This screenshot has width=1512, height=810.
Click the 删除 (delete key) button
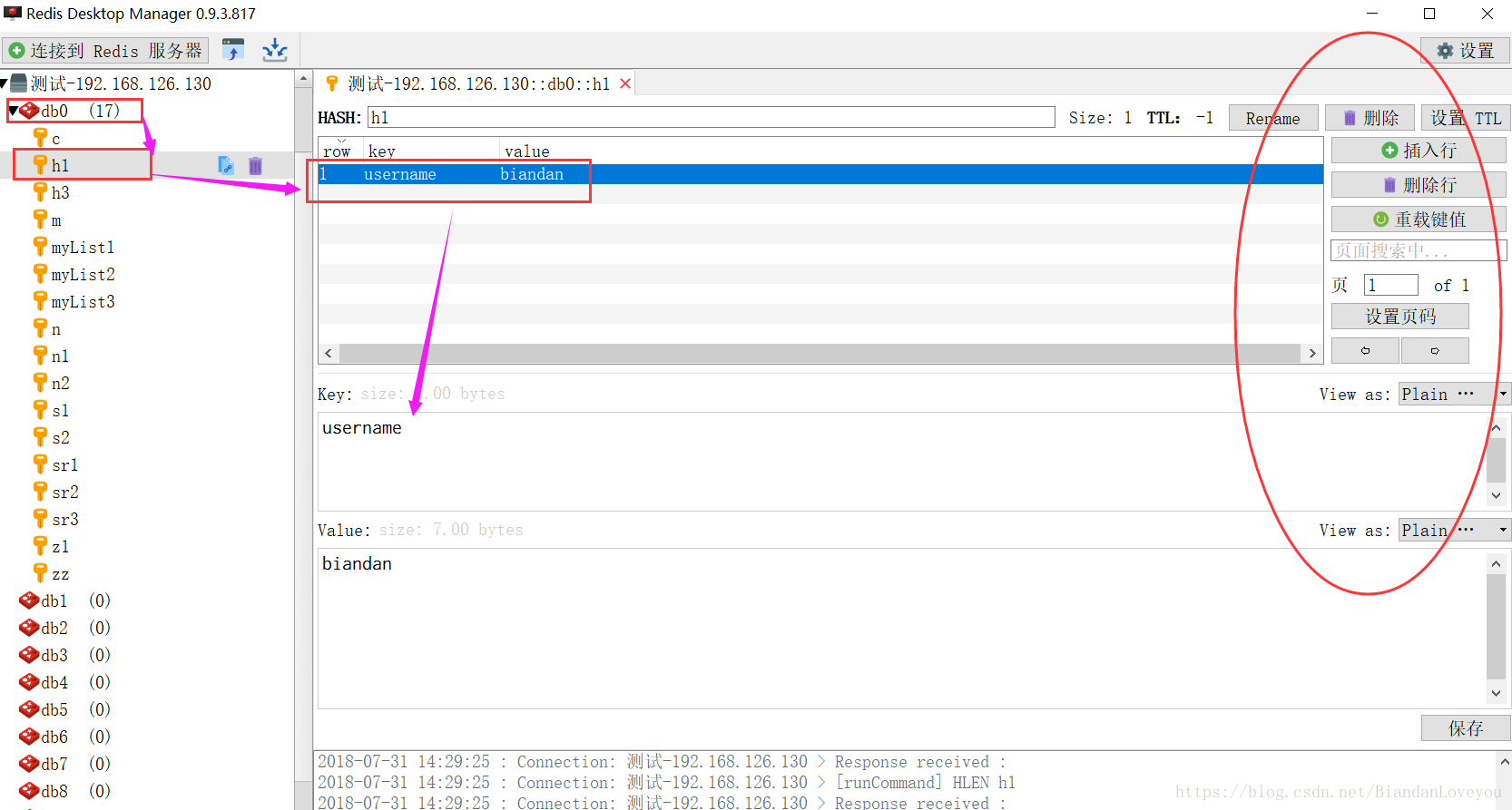click(x=1370, y=118)
